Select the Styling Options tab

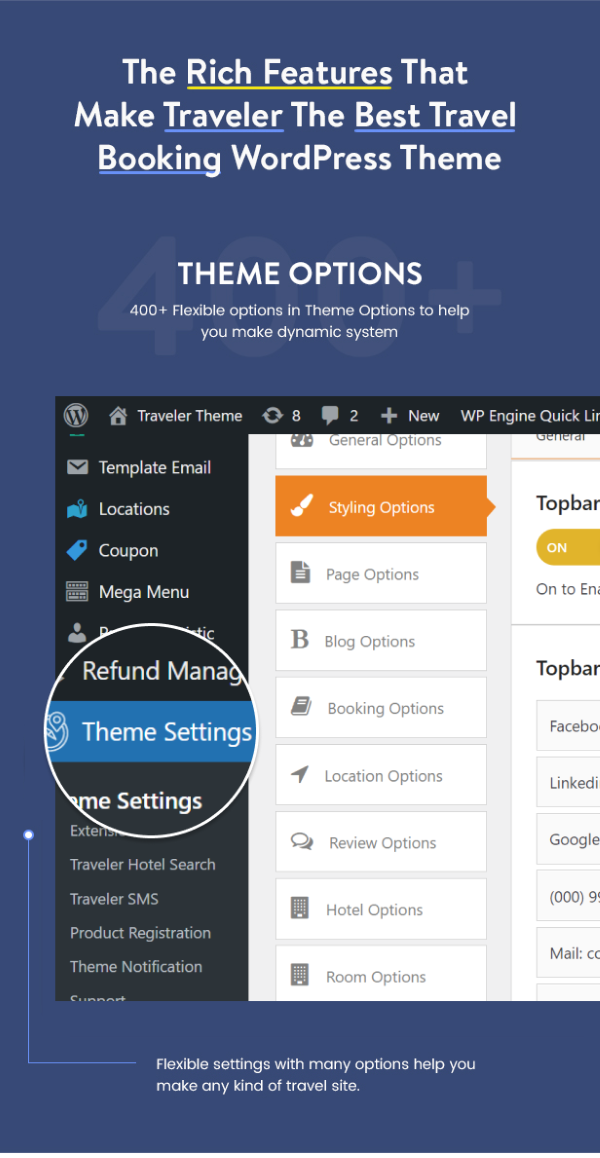click(x=380, y=507)
